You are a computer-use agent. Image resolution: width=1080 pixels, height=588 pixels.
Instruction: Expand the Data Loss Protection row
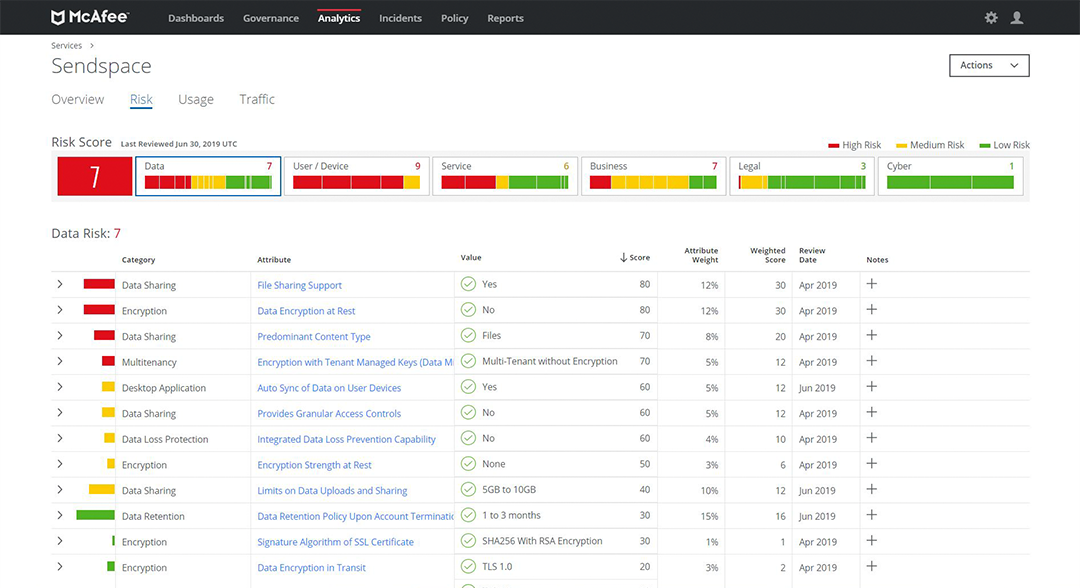[60, 439]
